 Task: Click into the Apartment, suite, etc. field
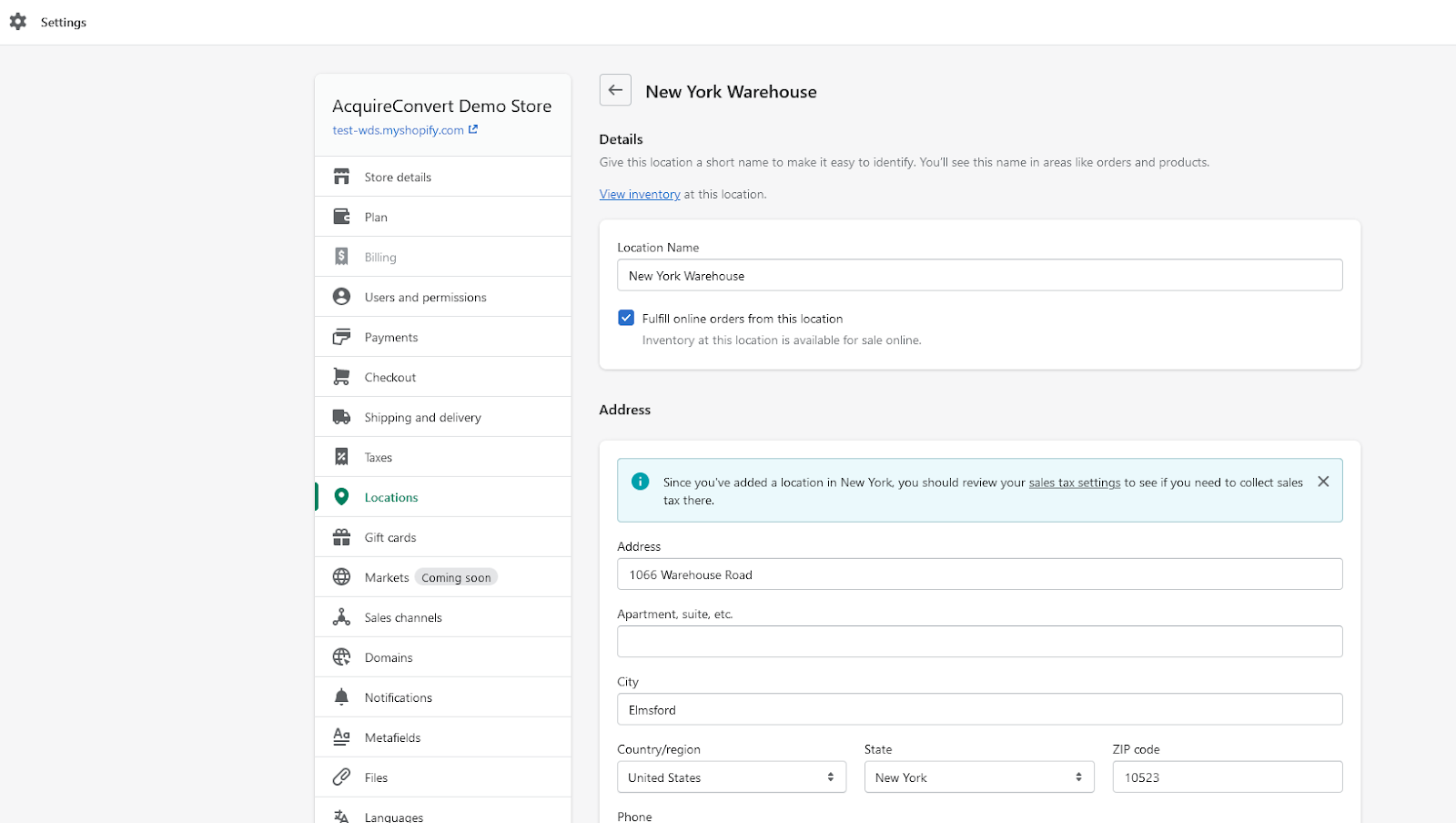point(979,642)
